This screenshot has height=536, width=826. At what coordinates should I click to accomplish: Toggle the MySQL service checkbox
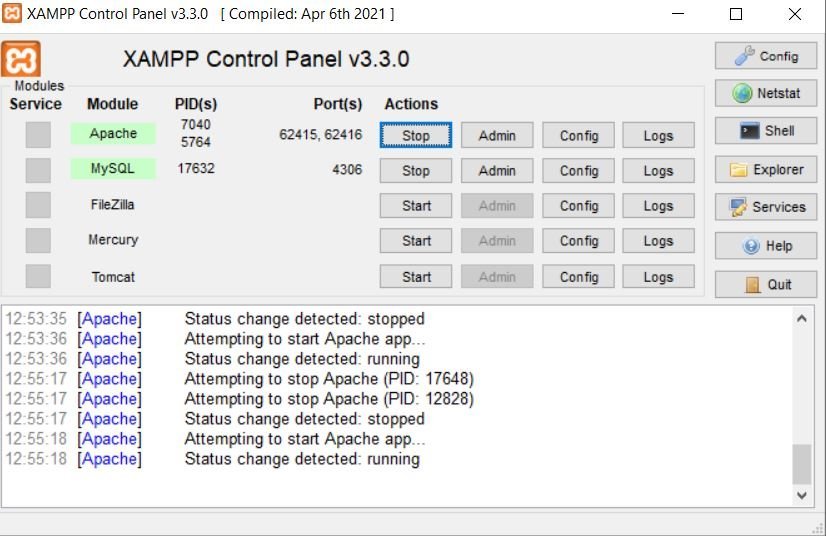pos(38,170)
